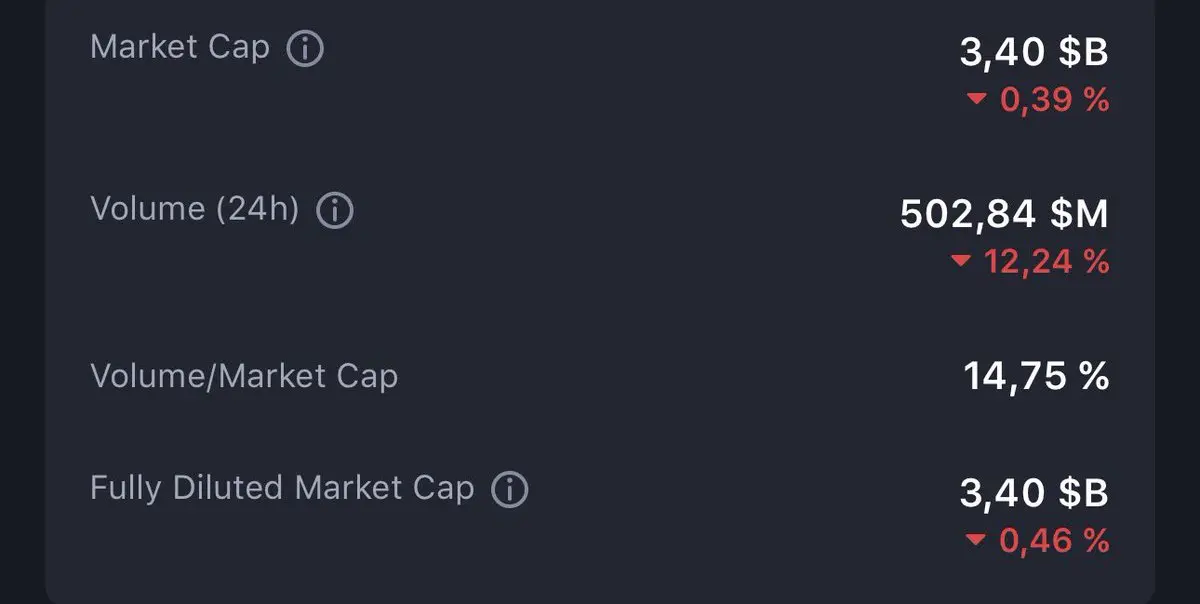Click the 502,84 $M volume value

coord(1004,214)
